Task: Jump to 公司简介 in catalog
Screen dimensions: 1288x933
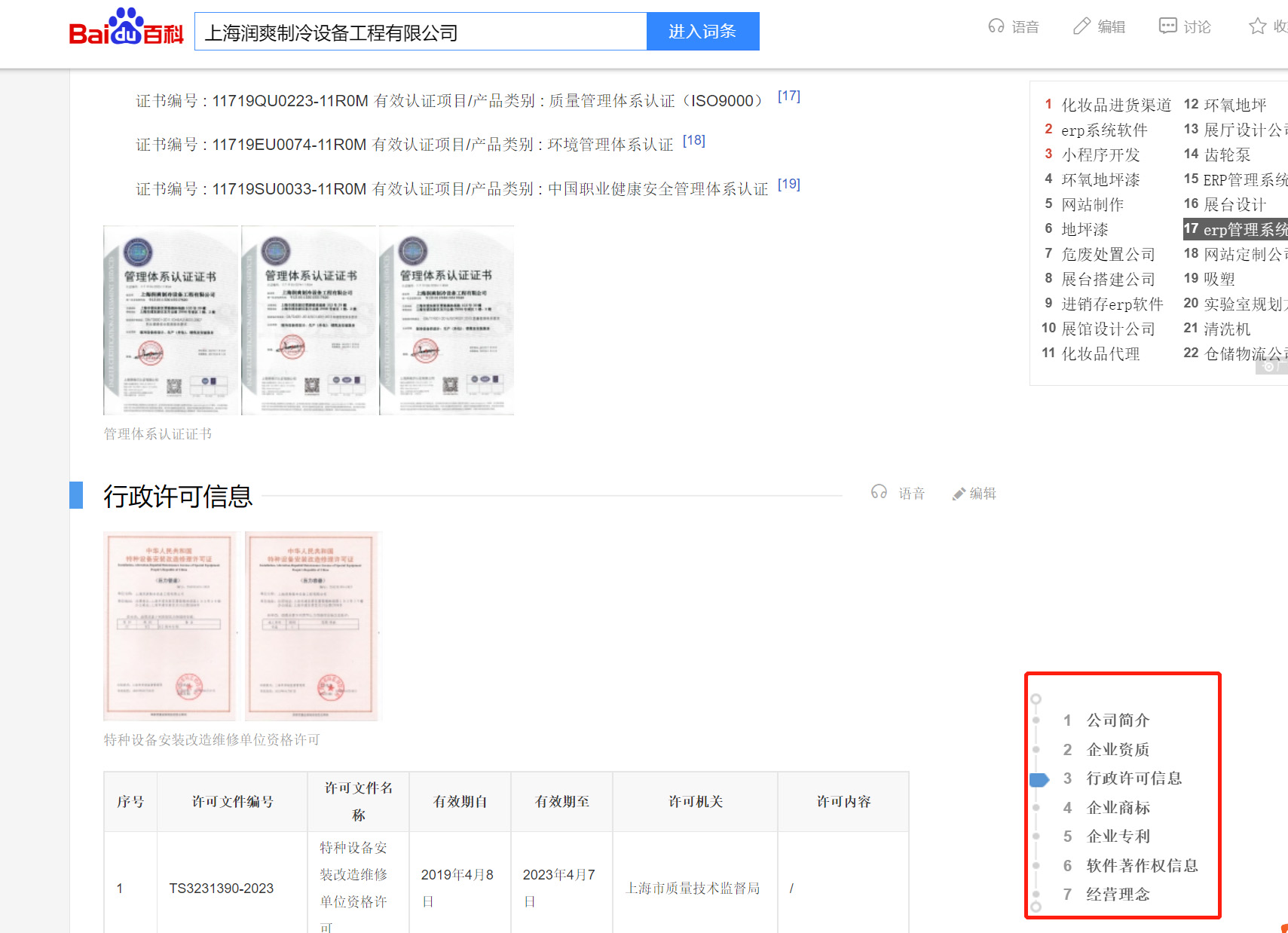Action: click(x=1118, y=720)
